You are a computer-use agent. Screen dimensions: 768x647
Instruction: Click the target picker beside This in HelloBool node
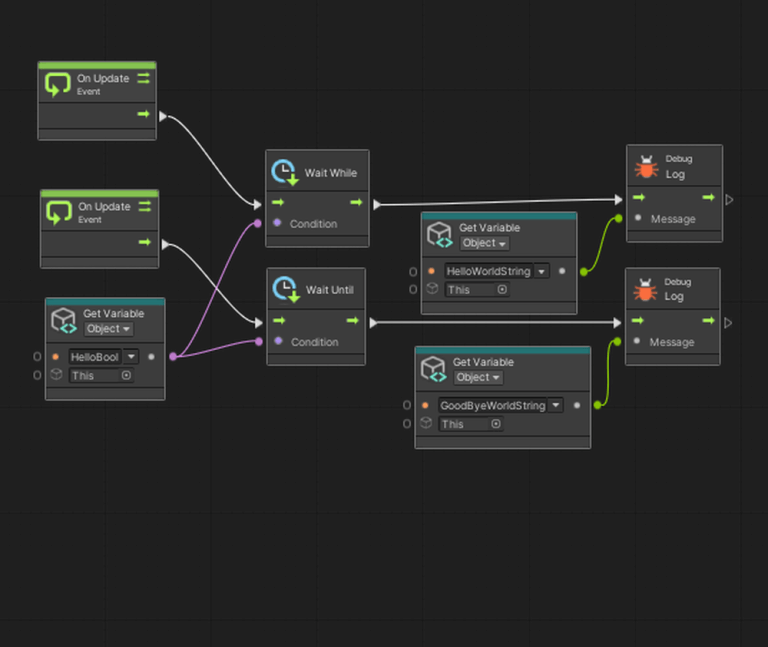point(126,375)
